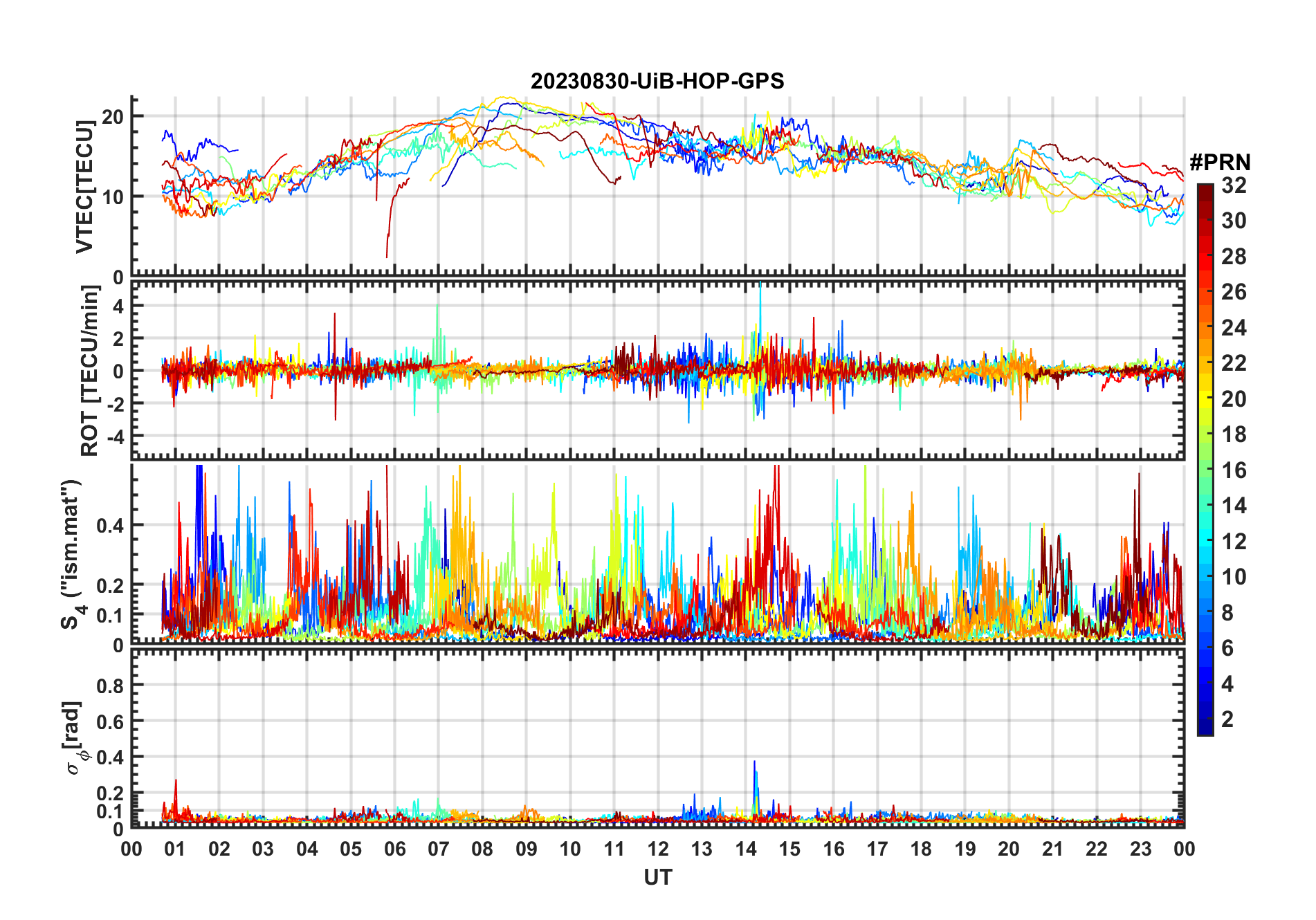Pick the colorbar tick label 16
Screen dimensions: 1316x920
[x=1234, y=470]
